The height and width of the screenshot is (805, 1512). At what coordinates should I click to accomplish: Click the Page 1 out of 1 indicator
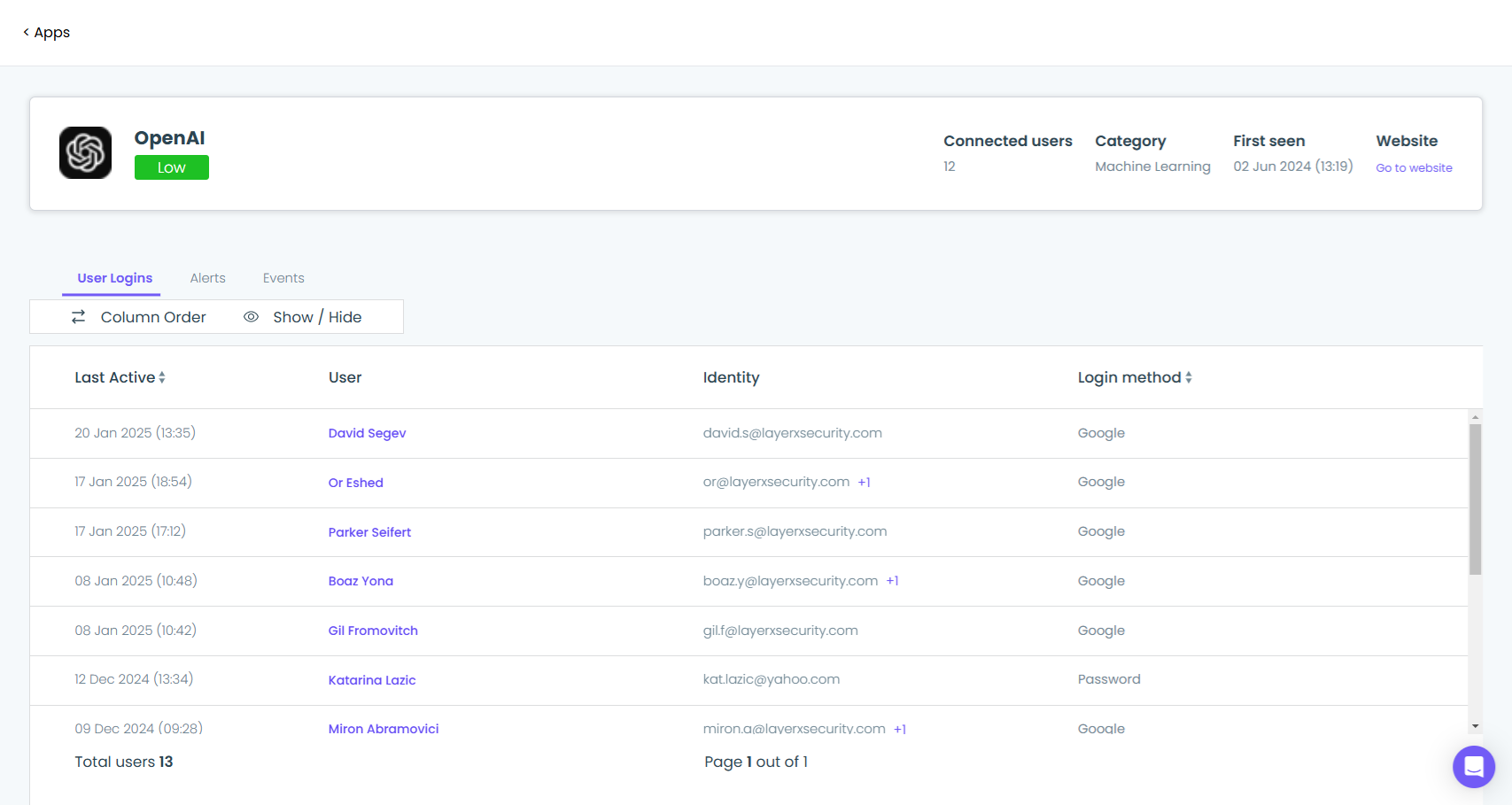(756, 762)
